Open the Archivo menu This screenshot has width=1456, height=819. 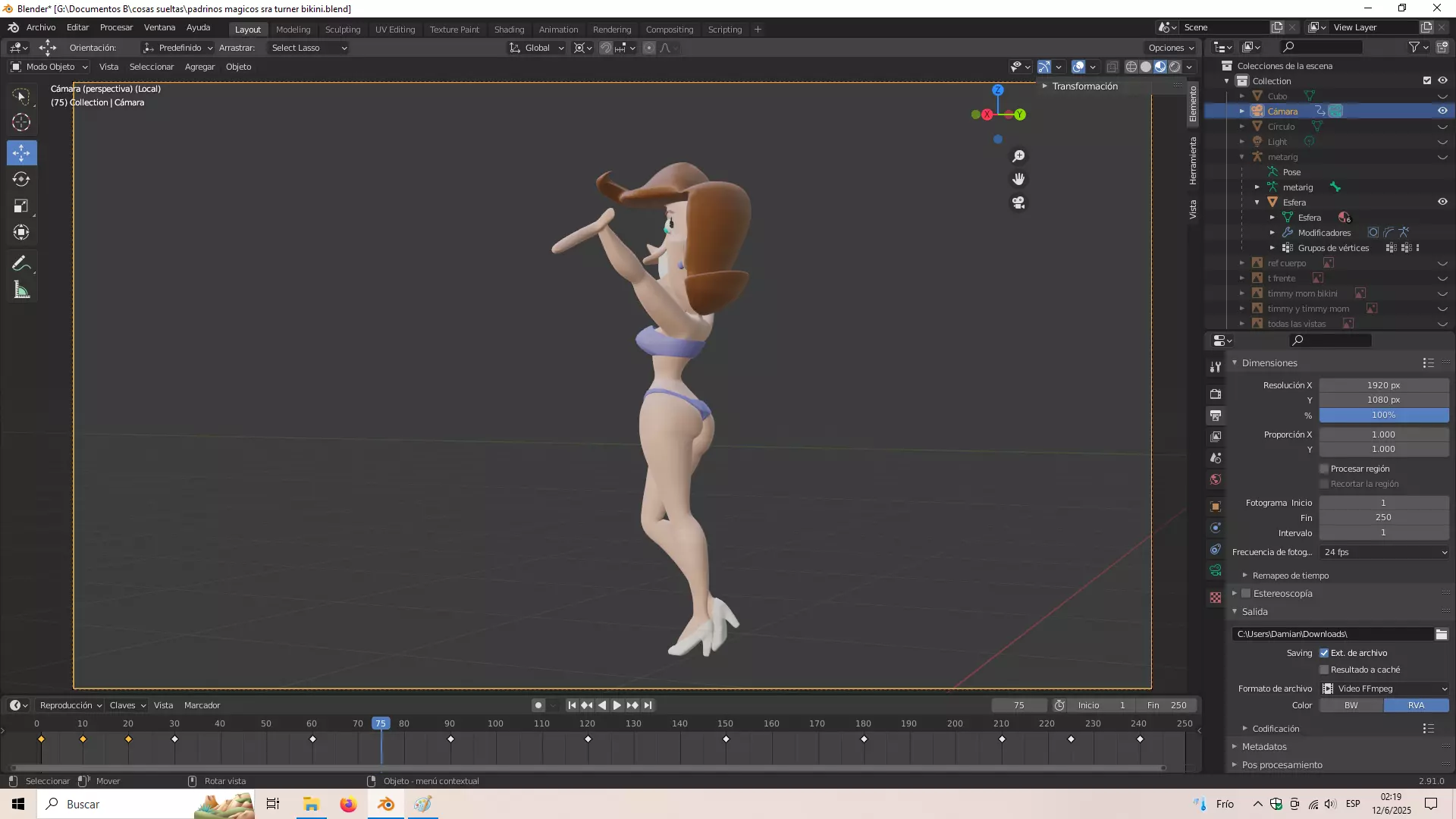click(x=41, y=27)
